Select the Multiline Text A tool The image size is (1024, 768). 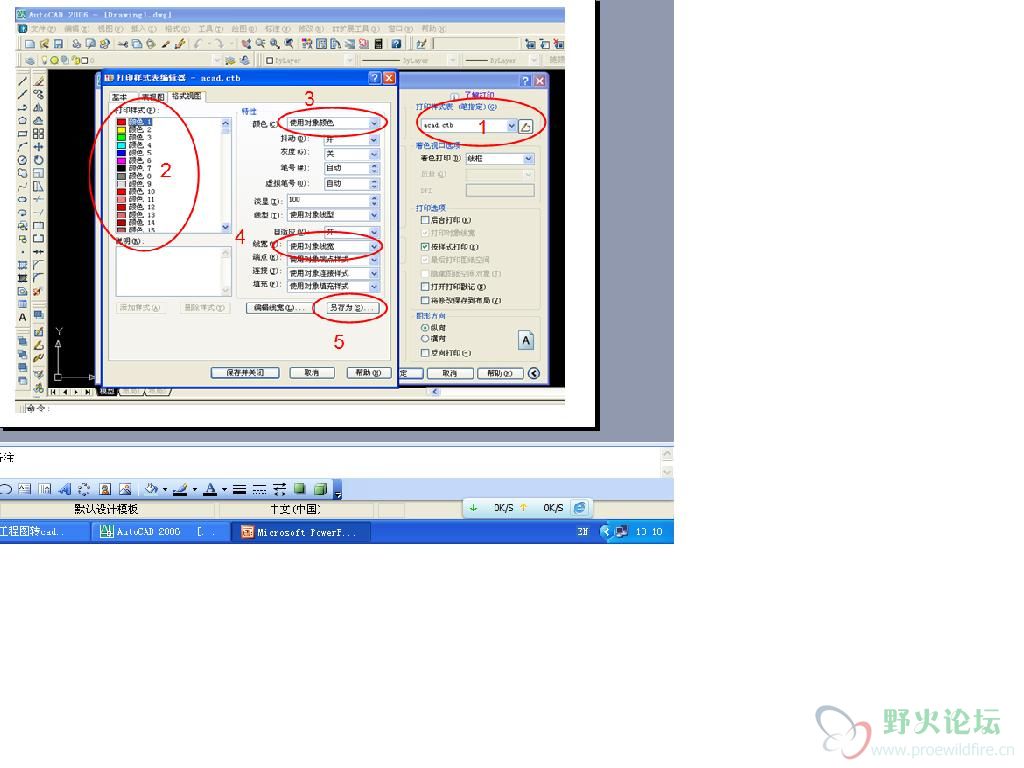point(22,317)
